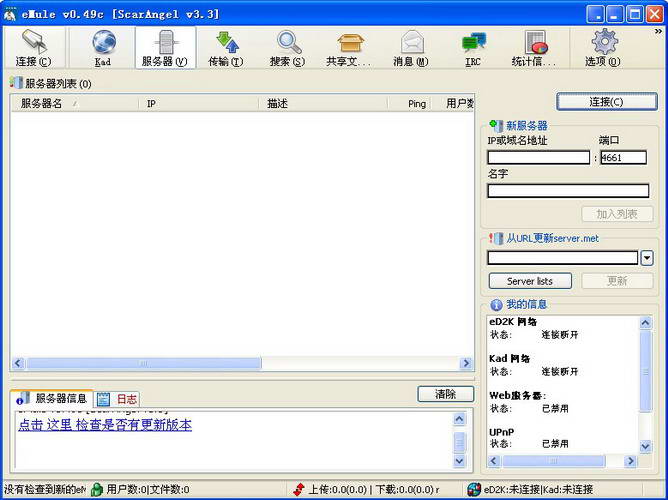
Task: Click the Log (日志) tab
Action: (117, 399)
